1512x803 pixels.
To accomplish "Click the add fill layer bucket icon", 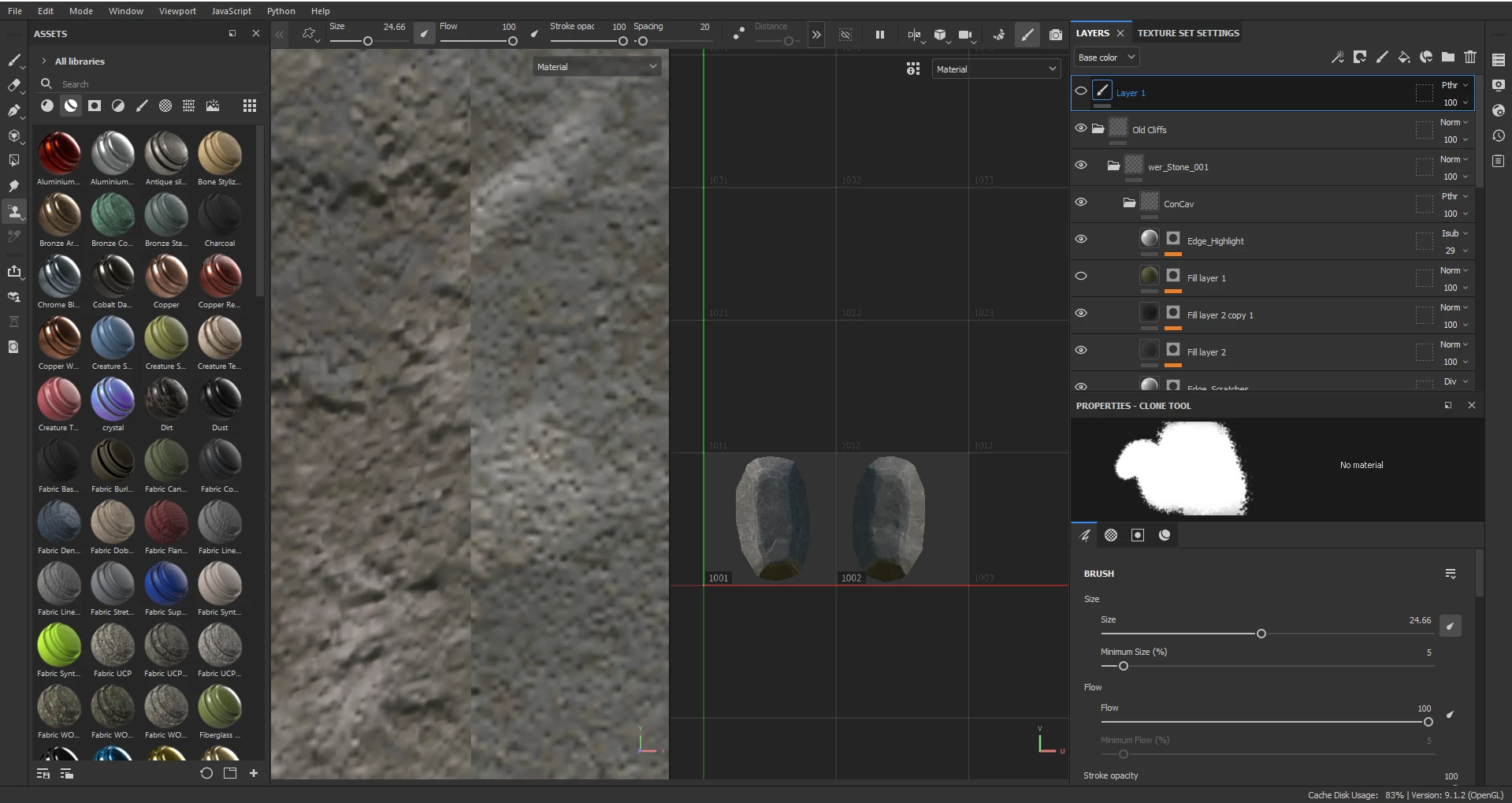I will click(1404, 57).
